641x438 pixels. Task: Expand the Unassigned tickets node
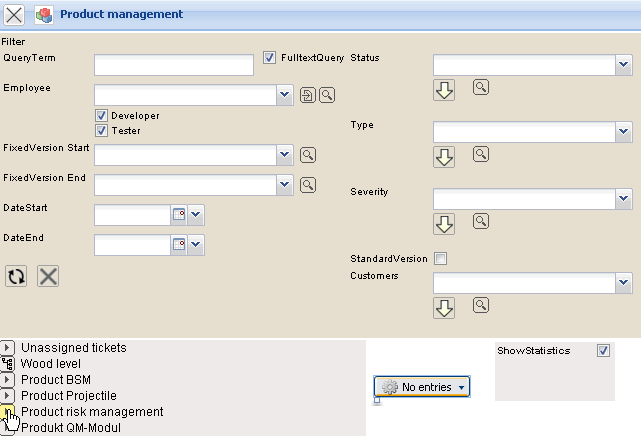pyautogui.click(x=8, y=348)
